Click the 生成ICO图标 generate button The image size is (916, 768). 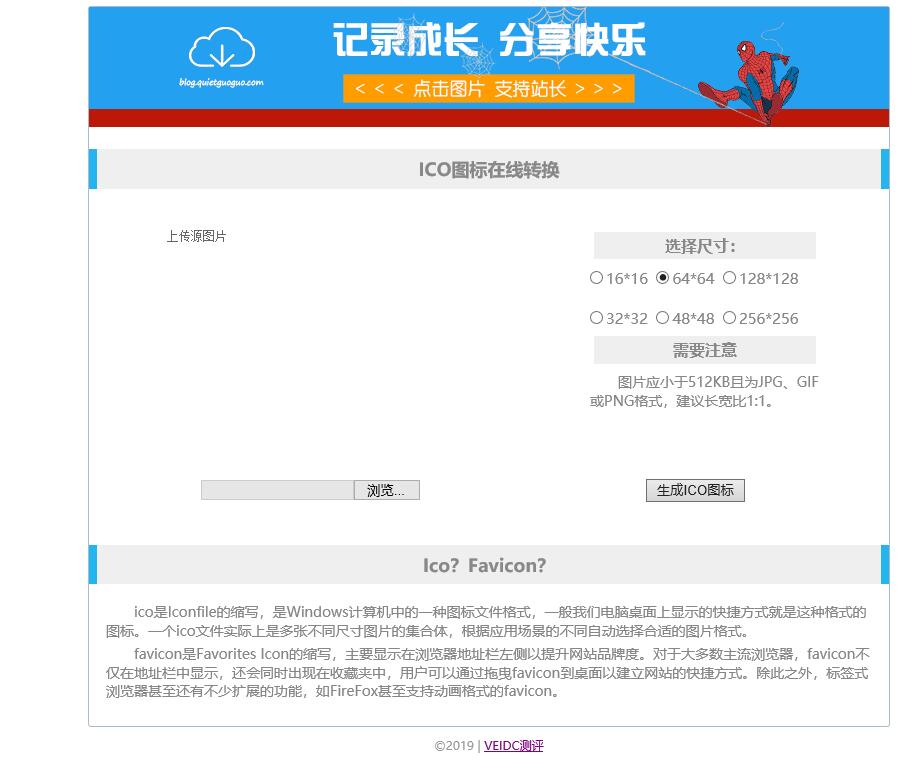[695, 490]
